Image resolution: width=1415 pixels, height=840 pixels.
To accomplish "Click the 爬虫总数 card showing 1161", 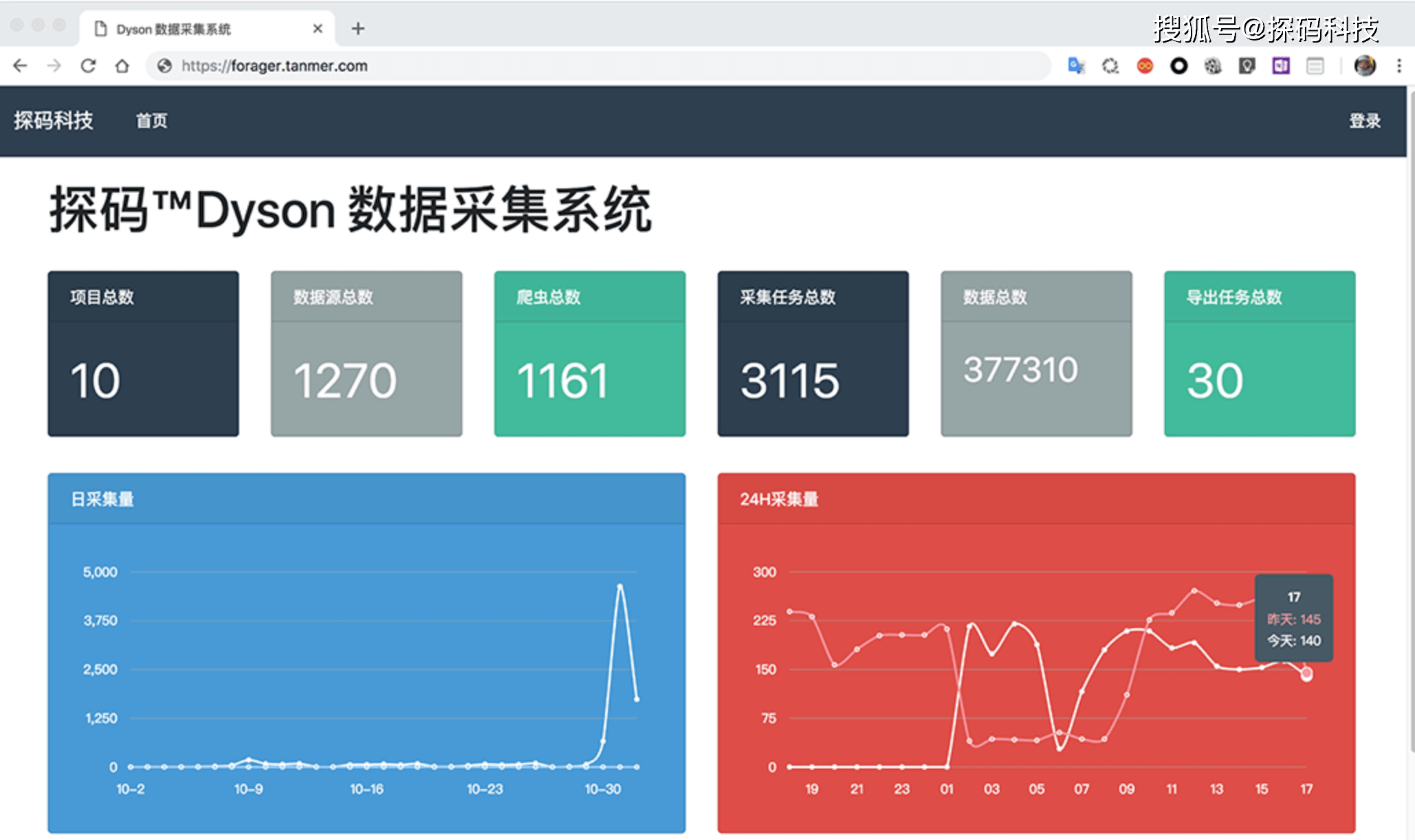I will (590, 354).
